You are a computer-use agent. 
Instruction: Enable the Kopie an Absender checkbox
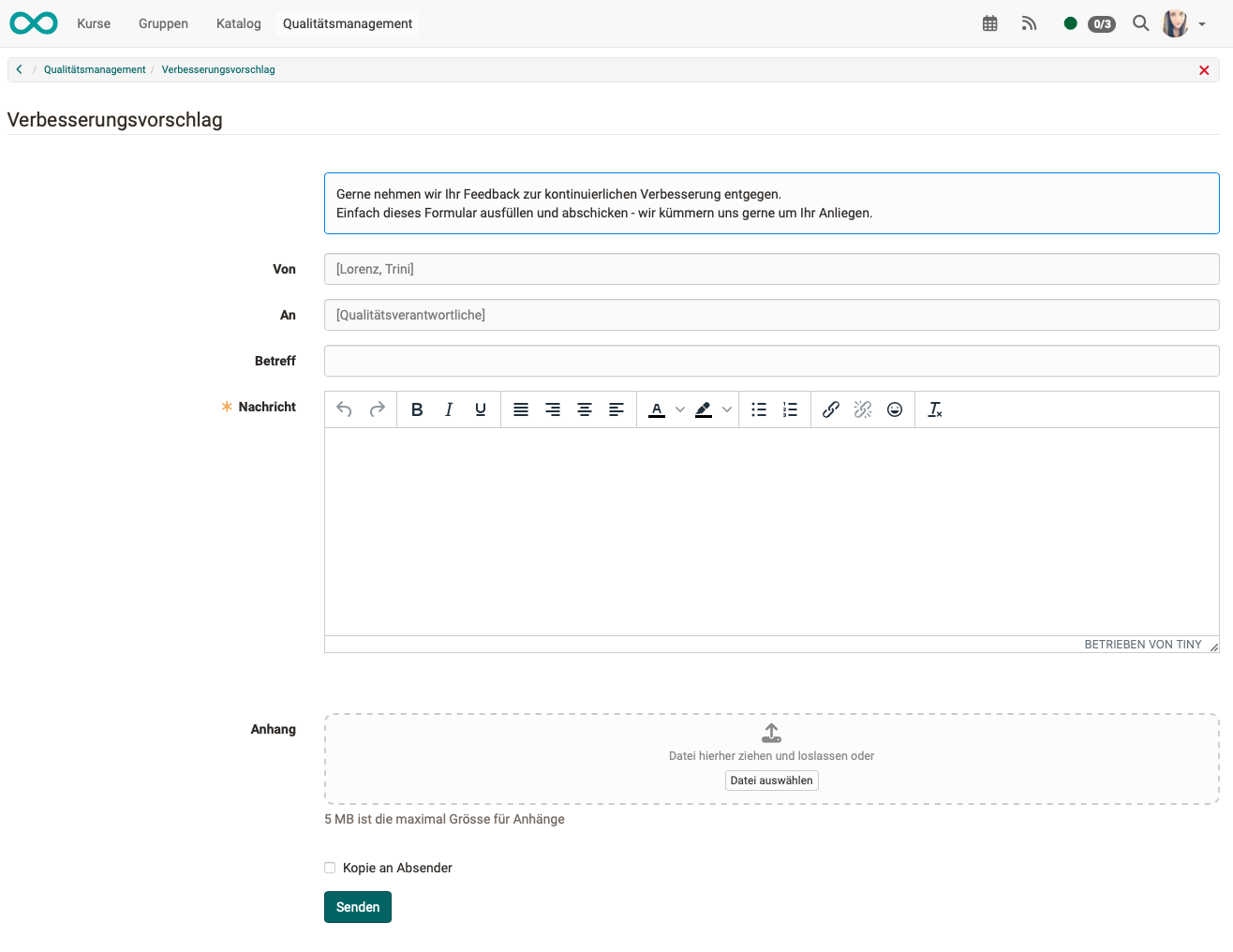coord(330,868)
